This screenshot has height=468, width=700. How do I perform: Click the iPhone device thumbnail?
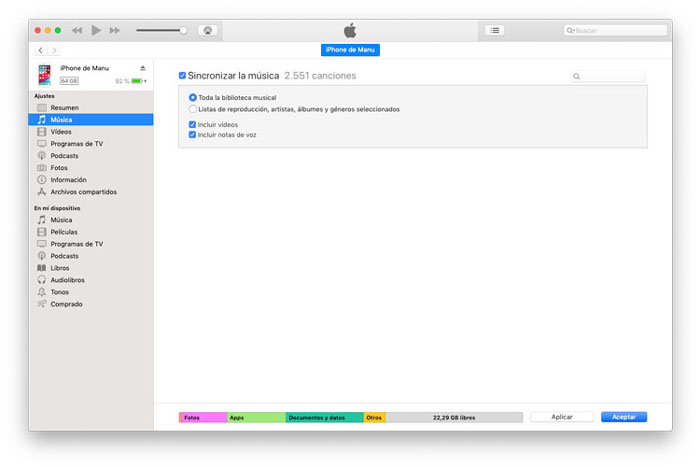point(44,75)
